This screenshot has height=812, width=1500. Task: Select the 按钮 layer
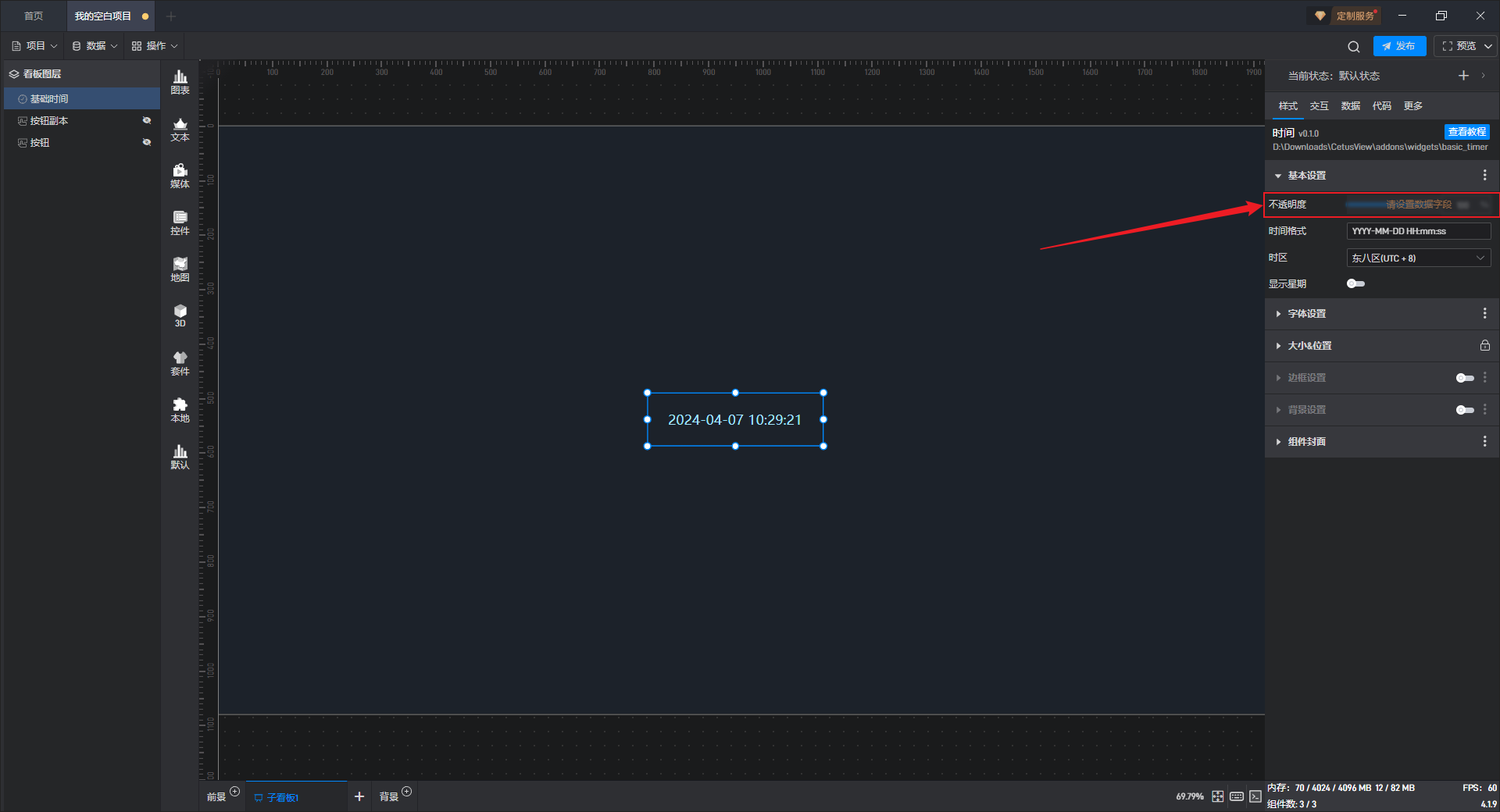(82, 142)
